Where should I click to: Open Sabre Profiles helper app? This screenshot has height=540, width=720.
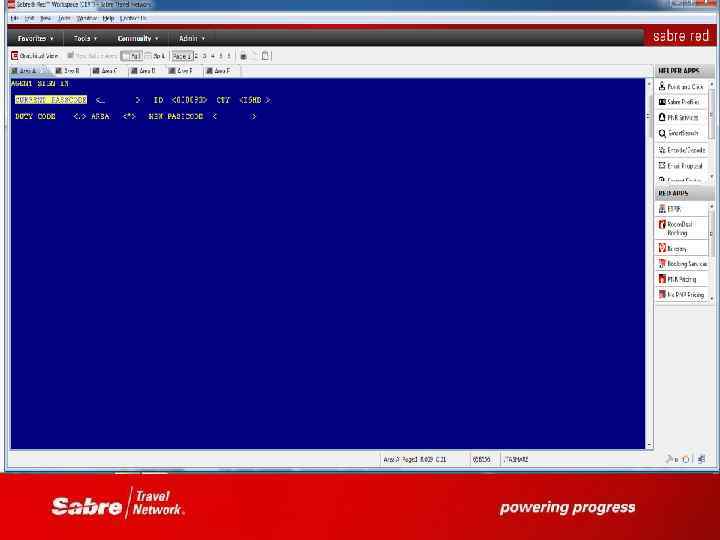[681, 102]
